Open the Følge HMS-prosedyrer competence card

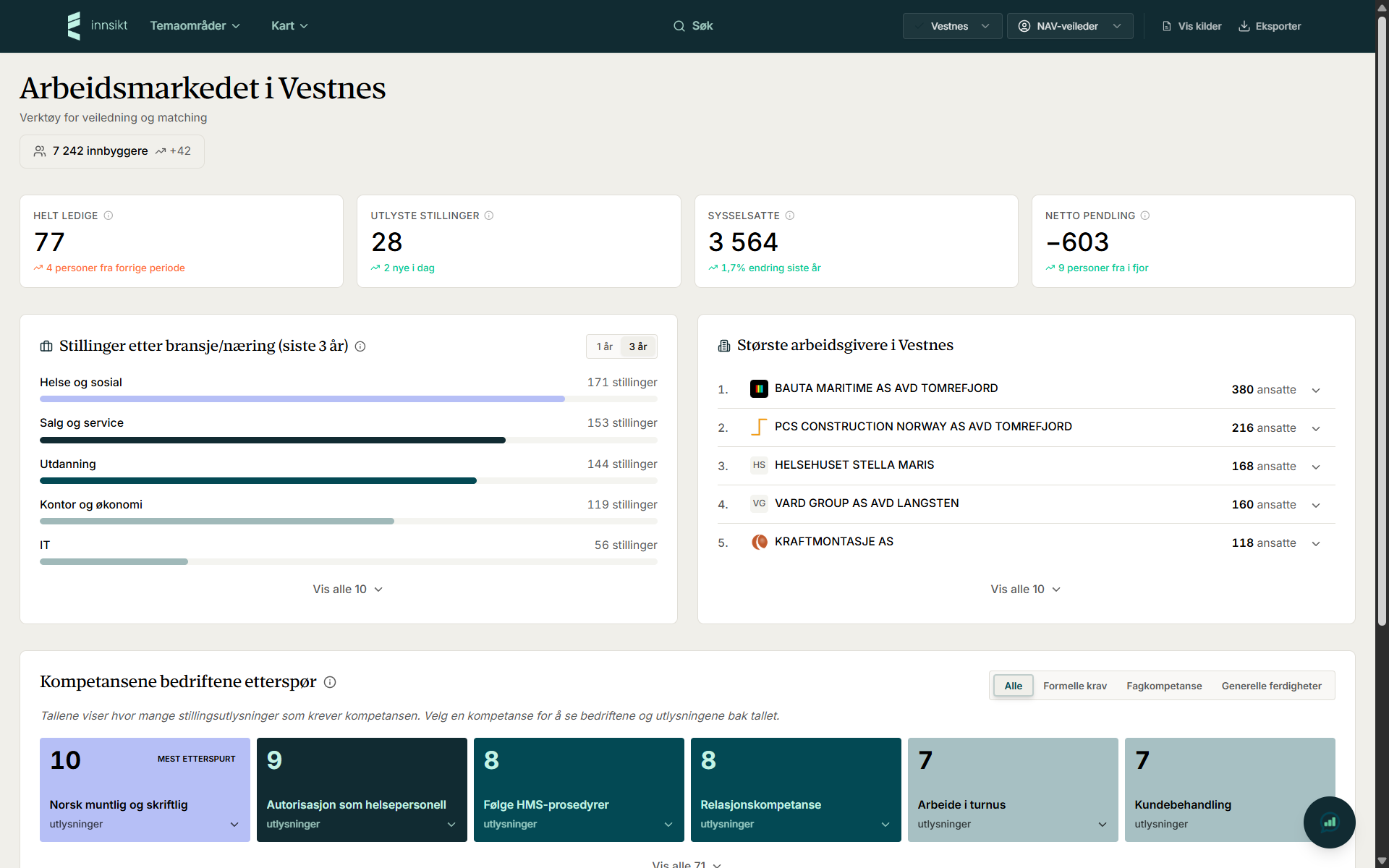click(x=579, y=790)
